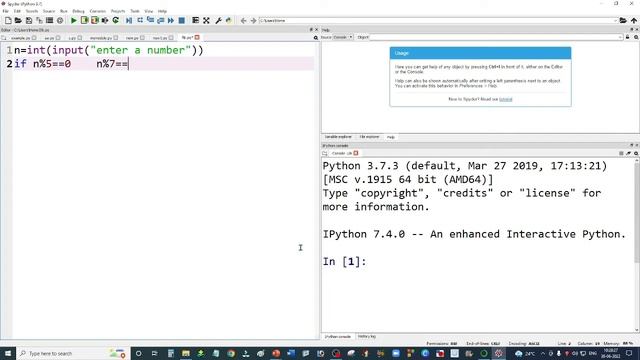This screenshot has height=360, width=640.
Task: Open editor options at tab bar right end
Action: pos(316,38)
